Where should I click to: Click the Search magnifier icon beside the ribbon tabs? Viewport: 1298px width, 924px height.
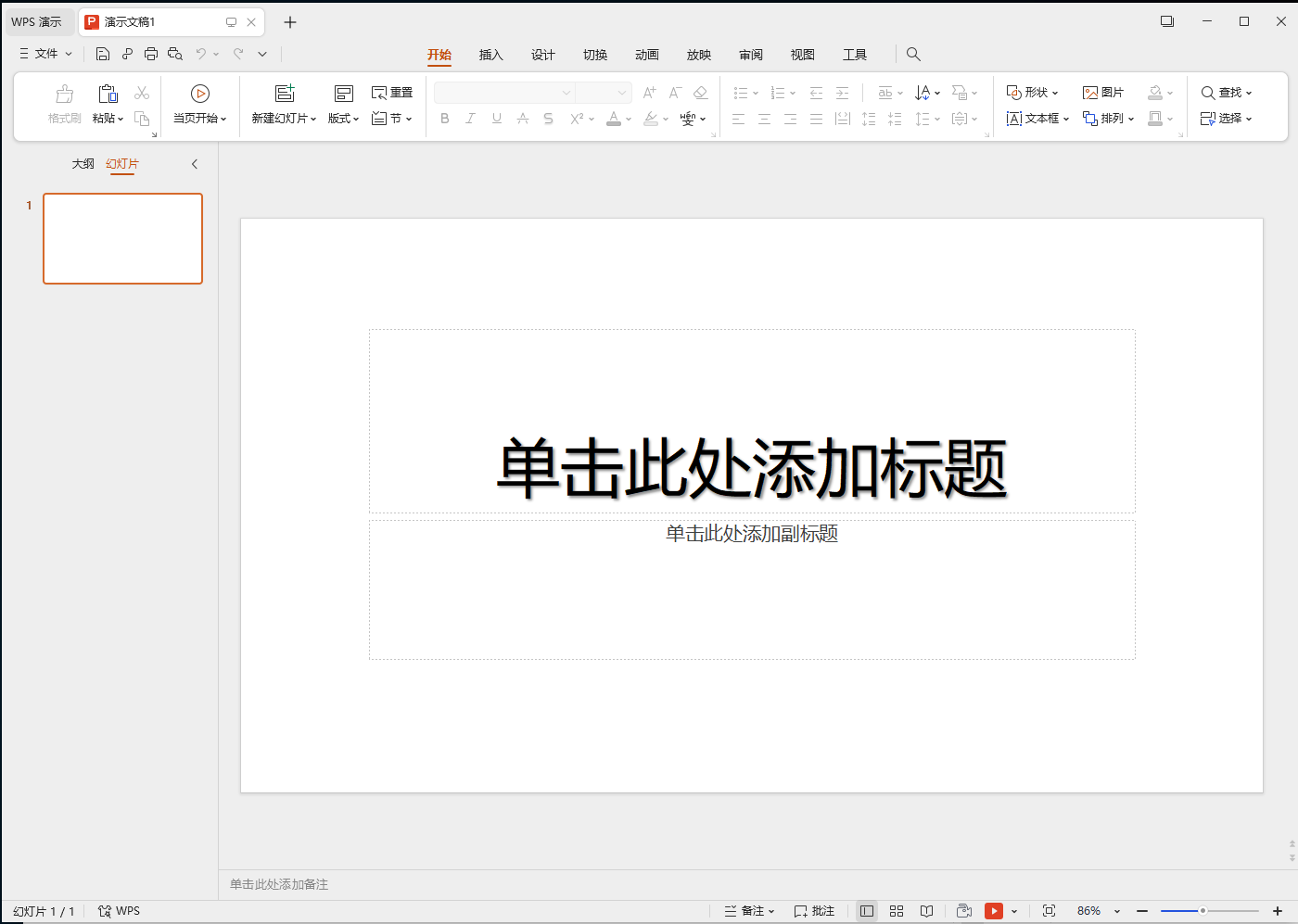(x=913, y=55)
